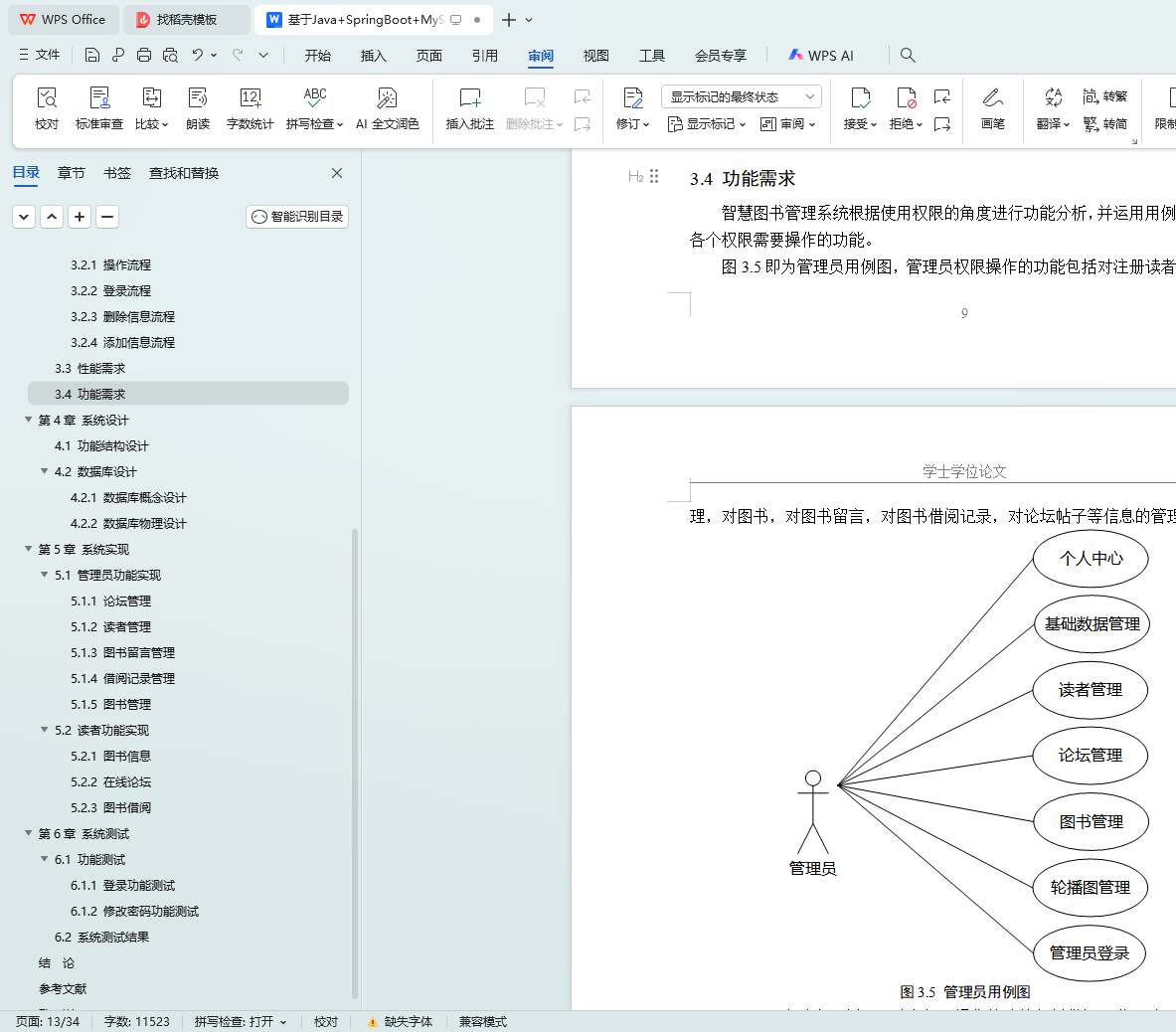The height and width of the screenshot is (1032, 1176).
Task: Click the 接受 accept changes icon
Action: (x=860, y=98)
